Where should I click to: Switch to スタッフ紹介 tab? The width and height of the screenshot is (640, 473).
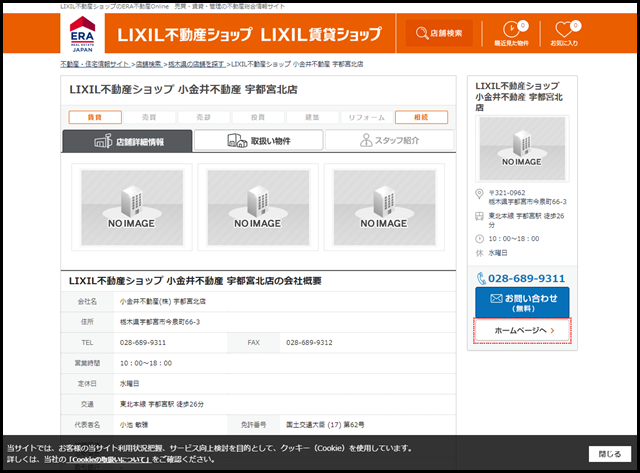click(x=390, y=140)
